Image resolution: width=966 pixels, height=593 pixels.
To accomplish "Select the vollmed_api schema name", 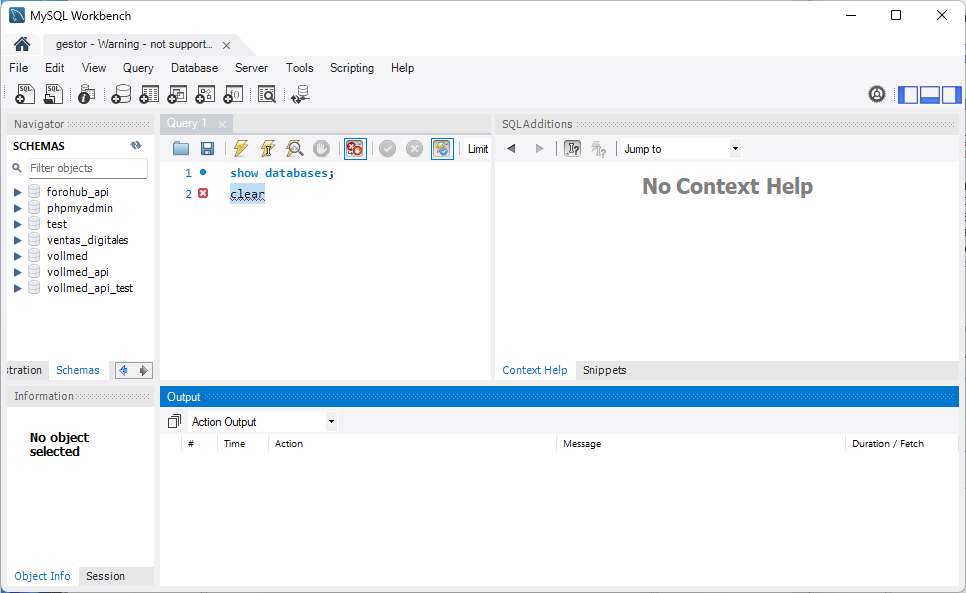I will [78, 272].
